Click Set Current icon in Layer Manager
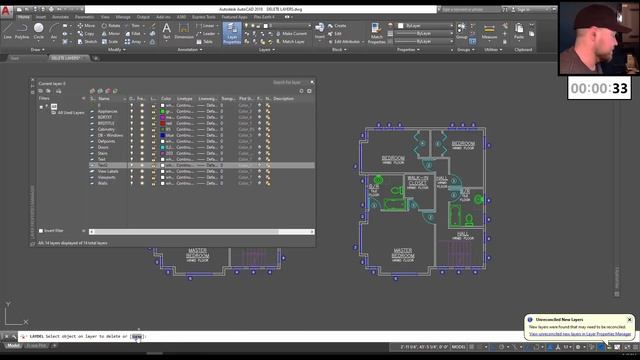Image resolution: width=640 pixels, height=360 pixels. (x=116, y=91)
